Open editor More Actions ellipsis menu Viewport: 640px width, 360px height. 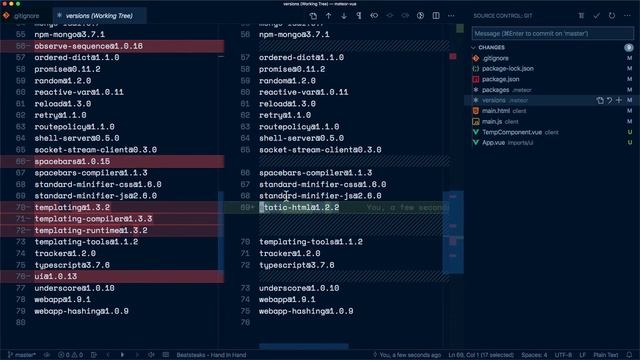point(451,16)
